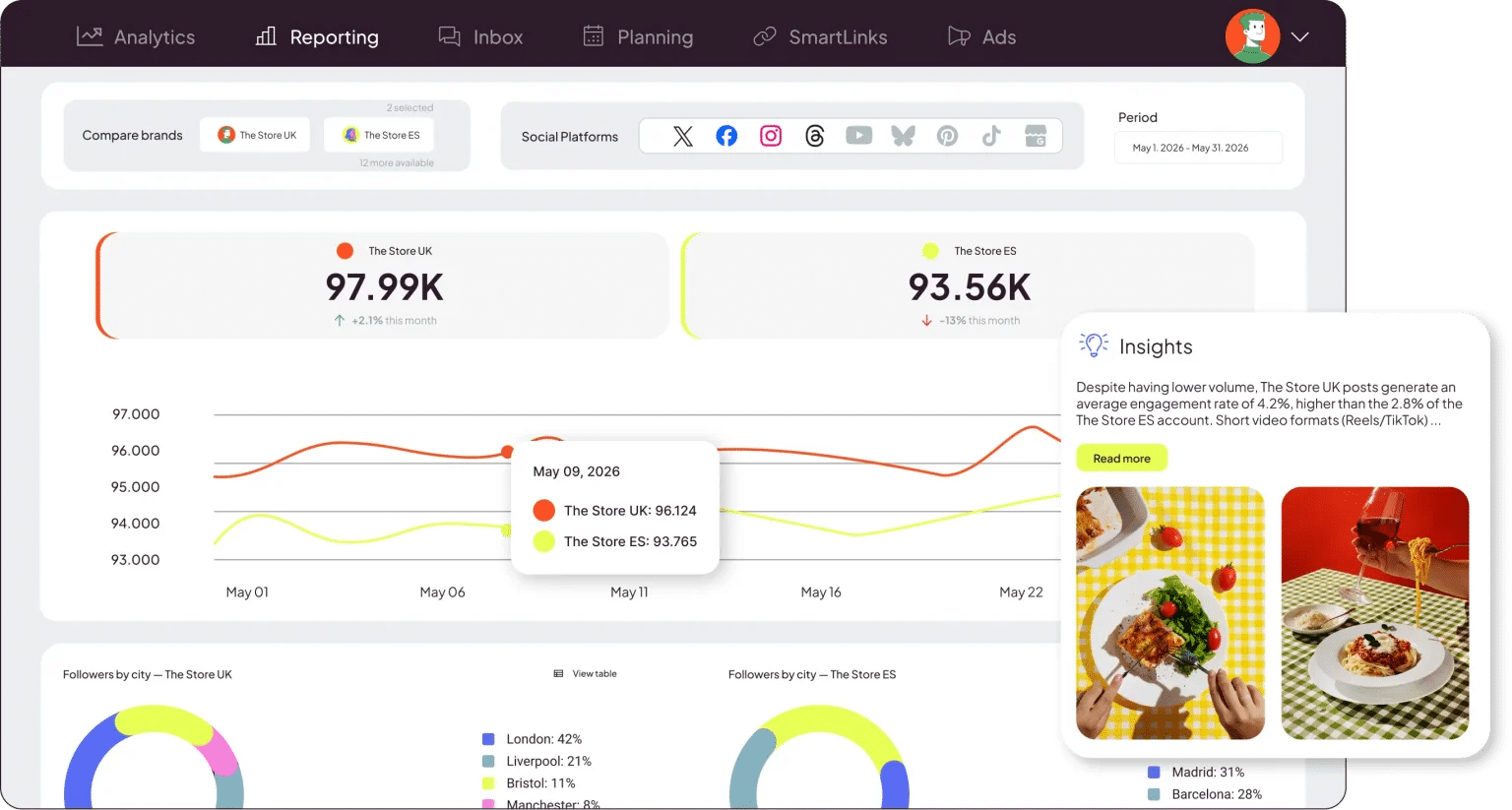Select The Store ES brand chip

379,135
